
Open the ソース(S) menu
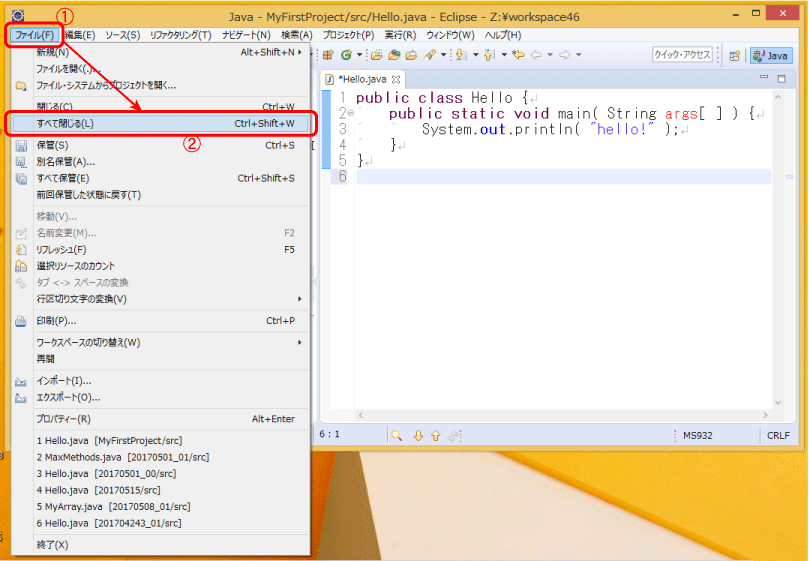click(x=123, y=35)
